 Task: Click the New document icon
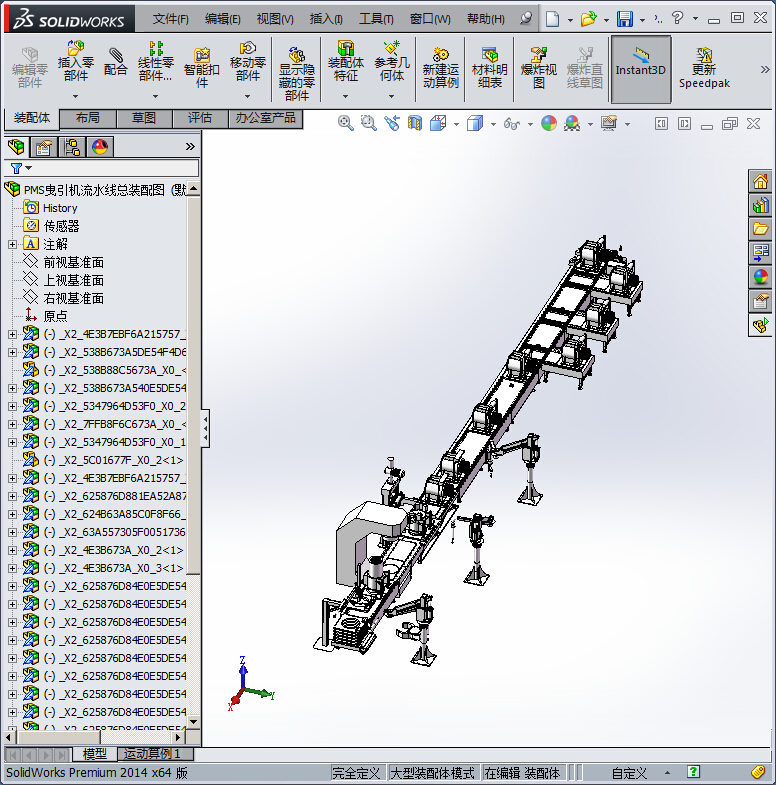point(552,19)
